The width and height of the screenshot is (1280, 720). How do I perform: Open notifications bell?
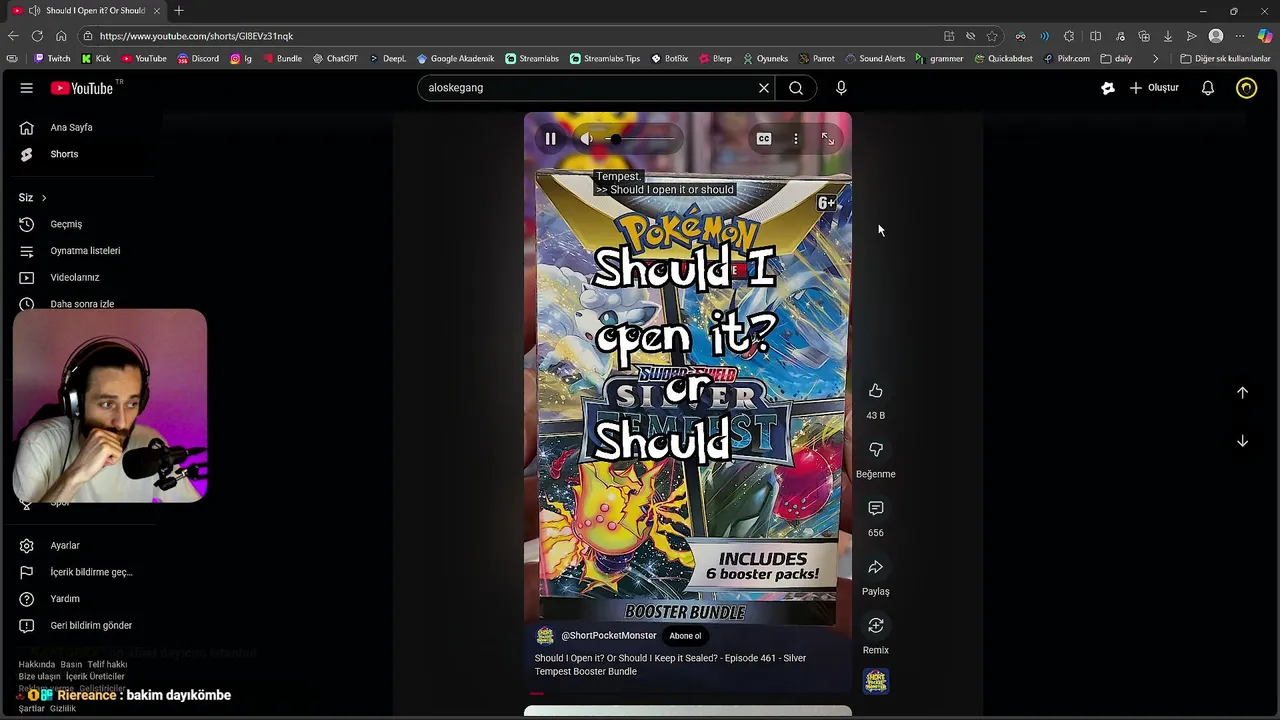1208,88
